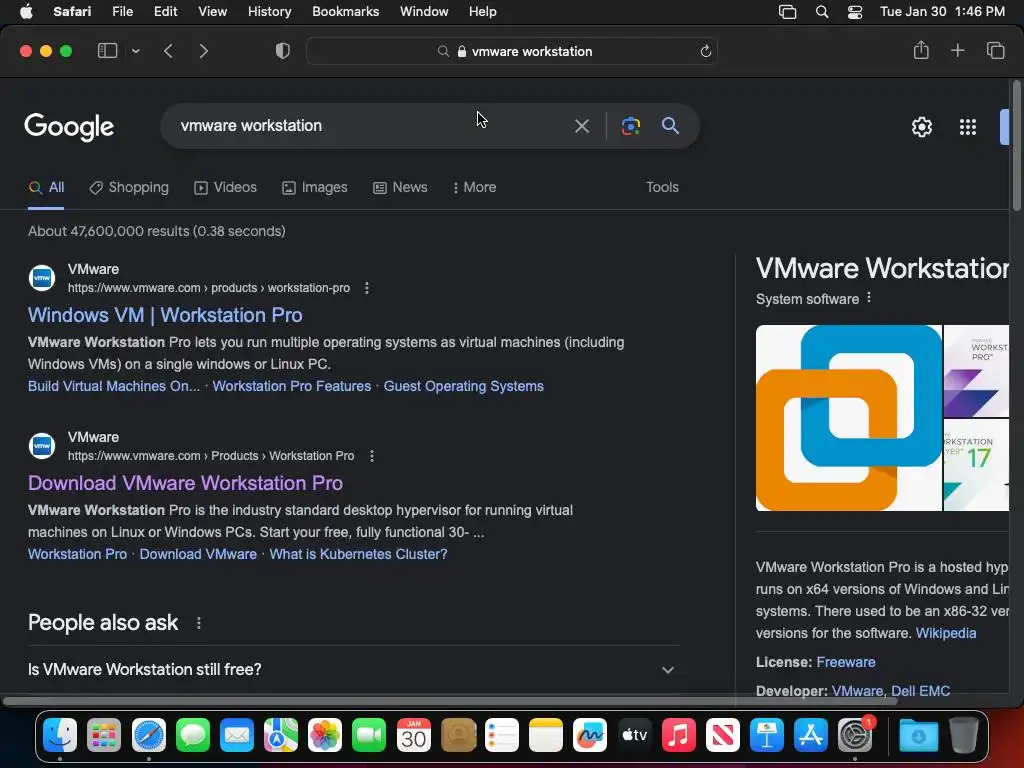This screenshot has height=768, width=1024.
Task: Open Freeform from the Dock
Action: pyautogui.click(x=590, y=735)
